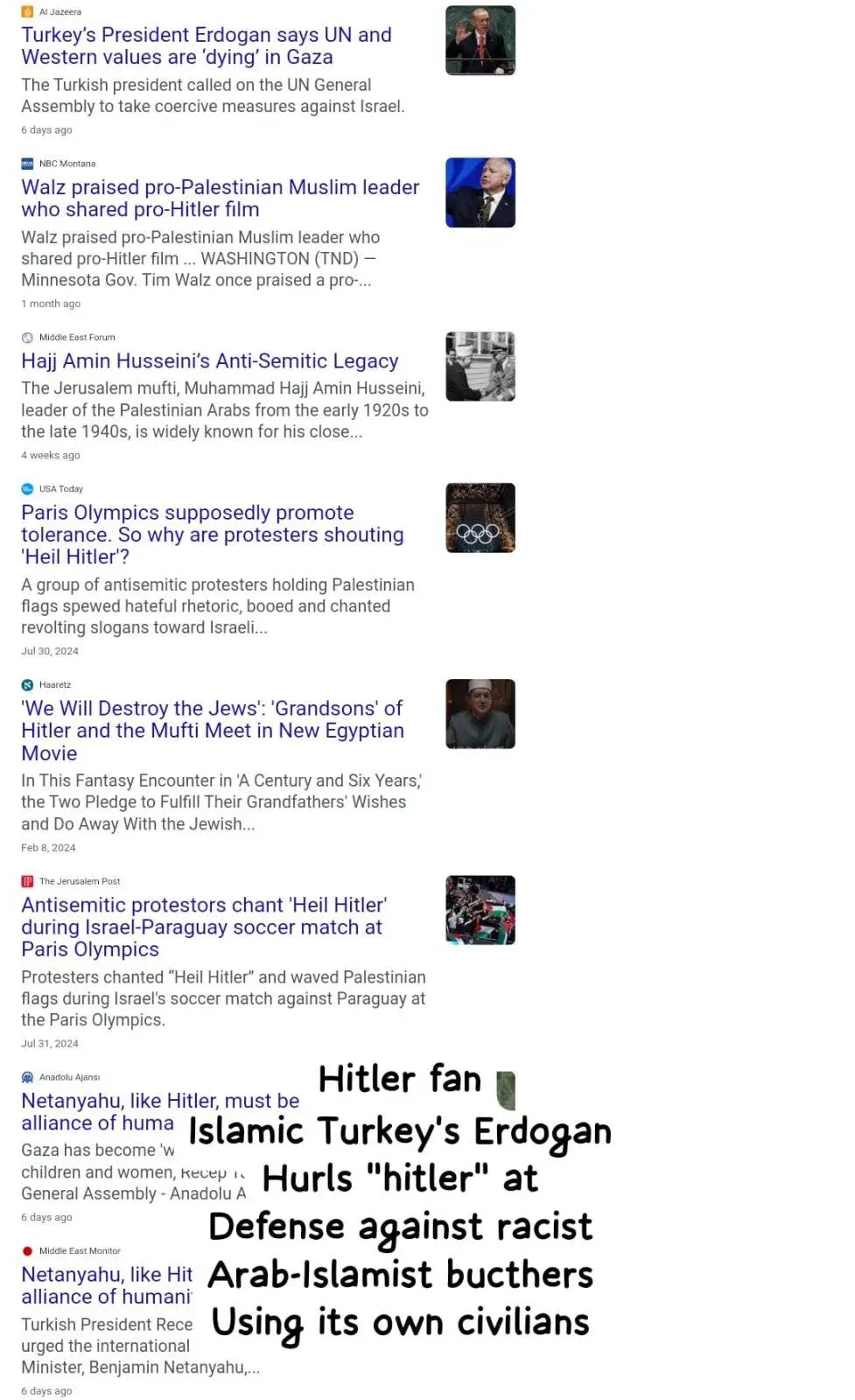Click The Jerusalem Post source favicon
This screenshot has height=1400, width=855.
[x=27, y=881]
